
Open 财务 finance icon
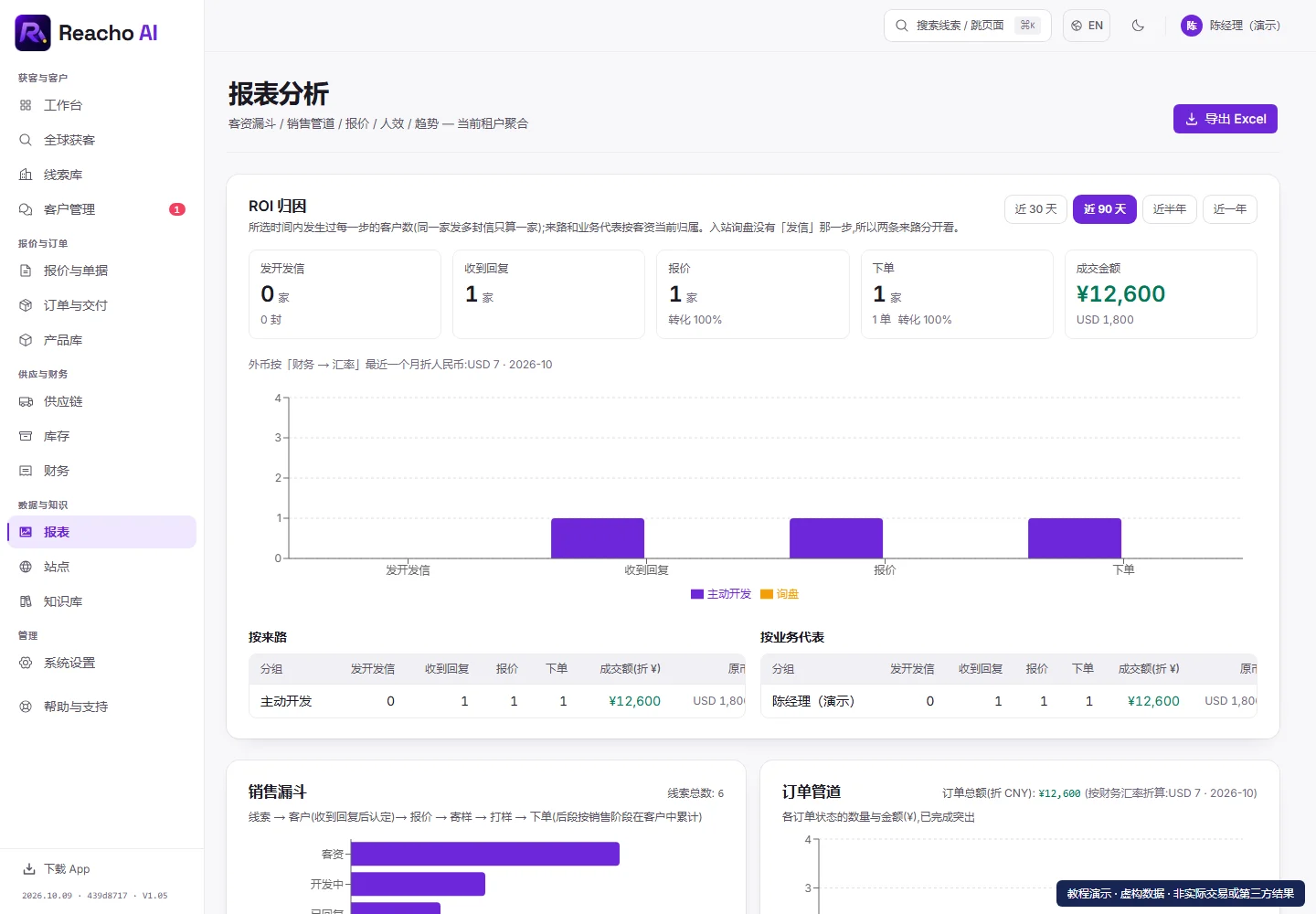coord(26,471)
